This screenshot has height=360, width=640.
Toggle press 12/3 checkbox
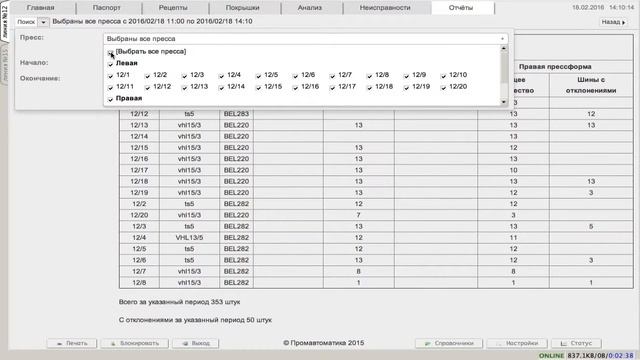coord(184,76)
